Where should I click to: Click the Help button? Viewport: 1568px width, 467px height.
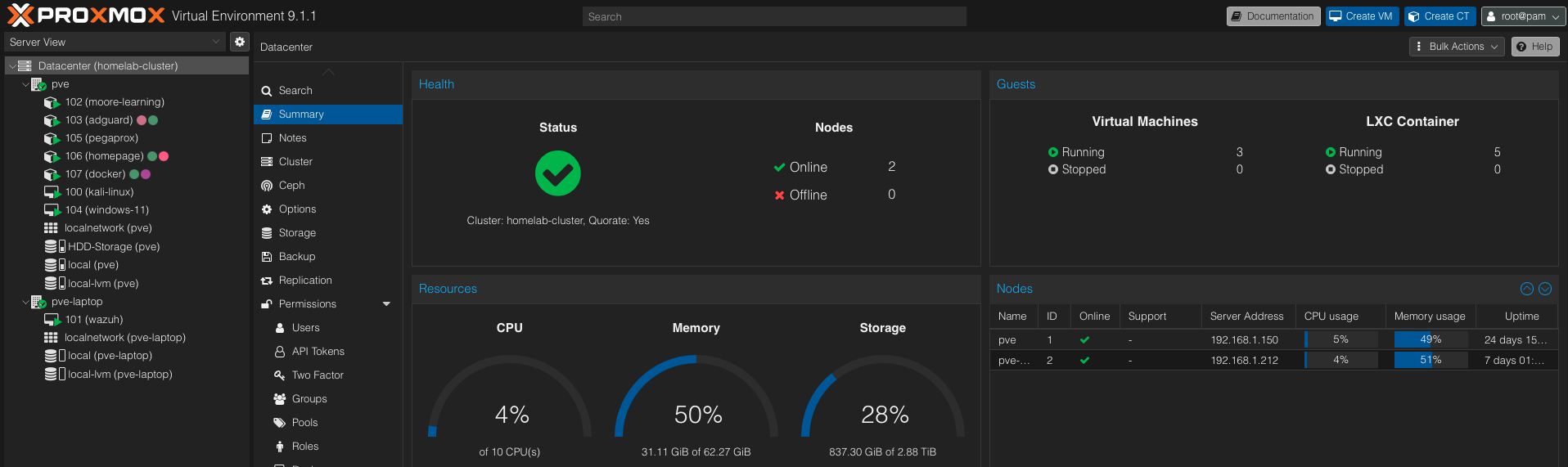(x=1534, y=47)
